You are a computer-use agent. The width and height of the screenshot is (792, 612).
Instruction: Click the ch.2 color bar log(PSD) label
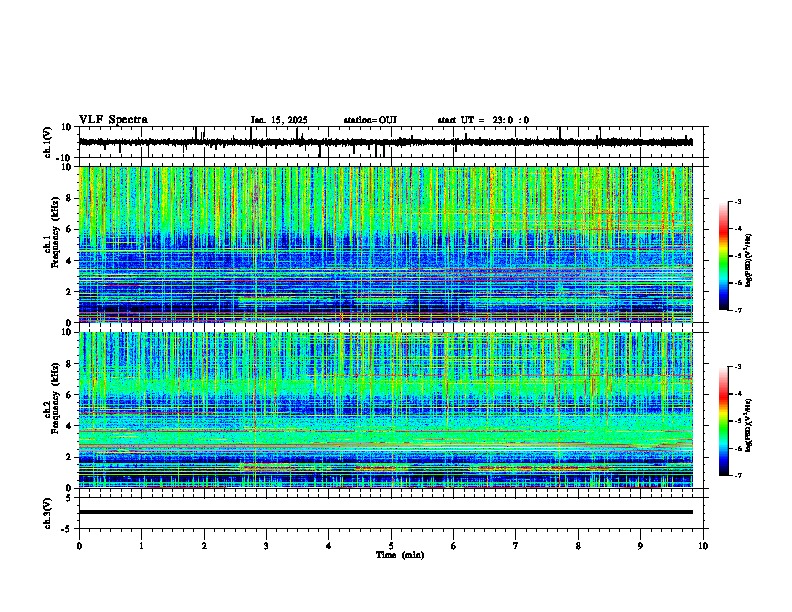(748, 425)
